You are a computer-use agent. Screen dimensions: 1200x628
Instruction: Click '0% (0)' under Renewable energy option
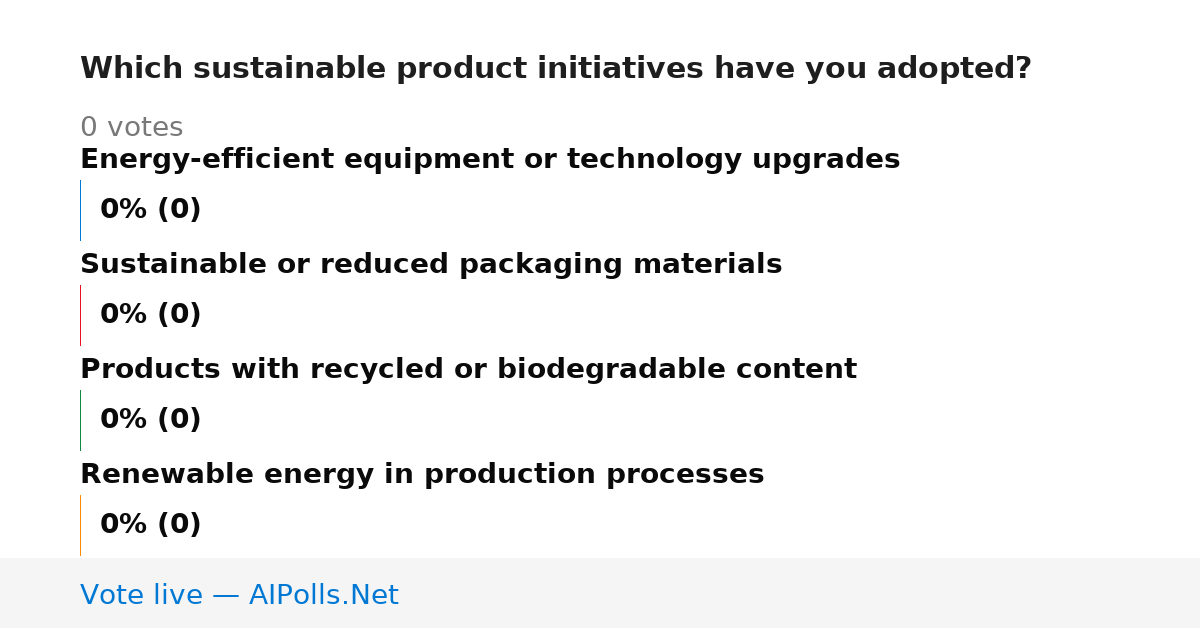coord(150,525)
